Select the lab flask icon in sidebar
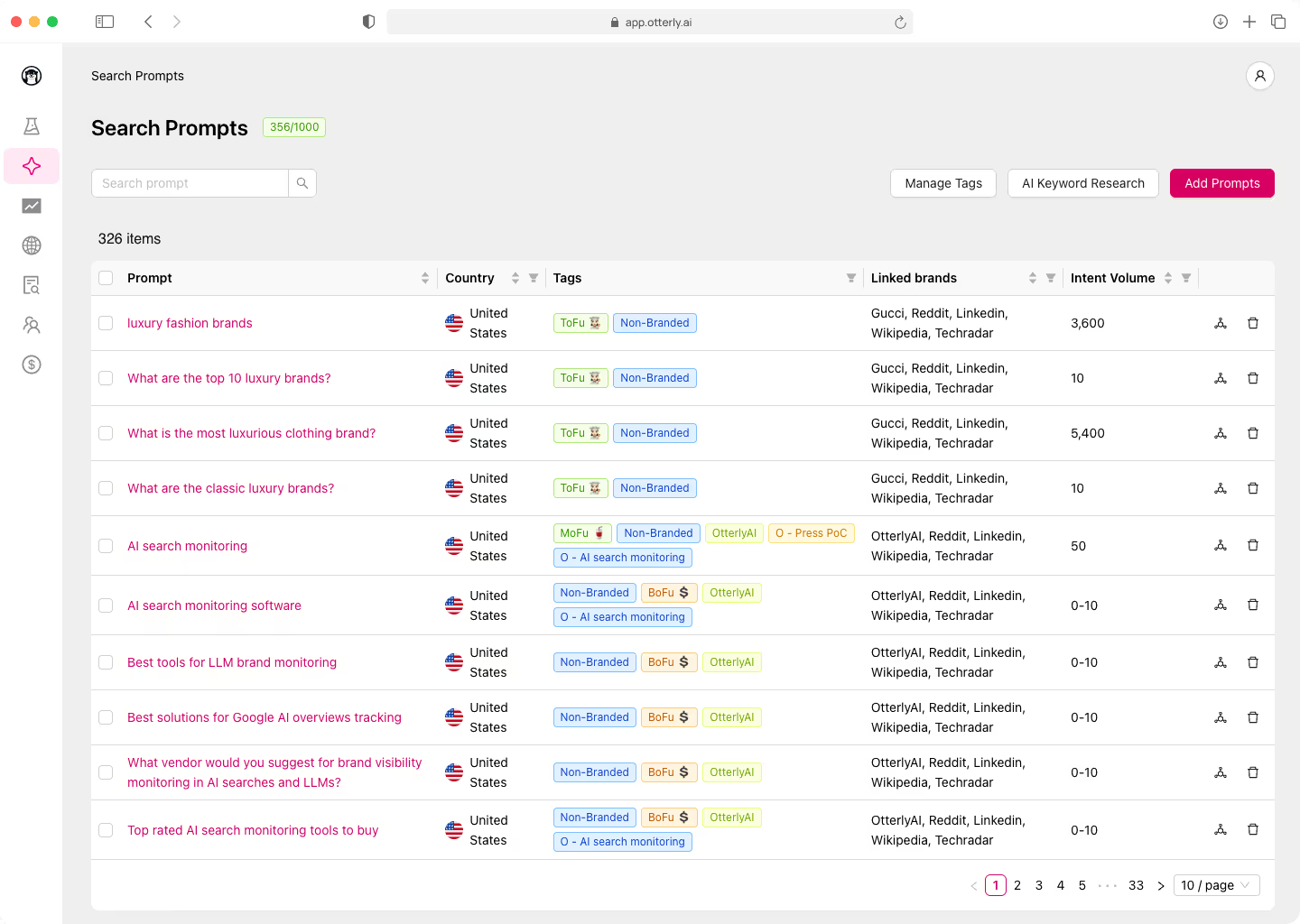 point(32,126)
